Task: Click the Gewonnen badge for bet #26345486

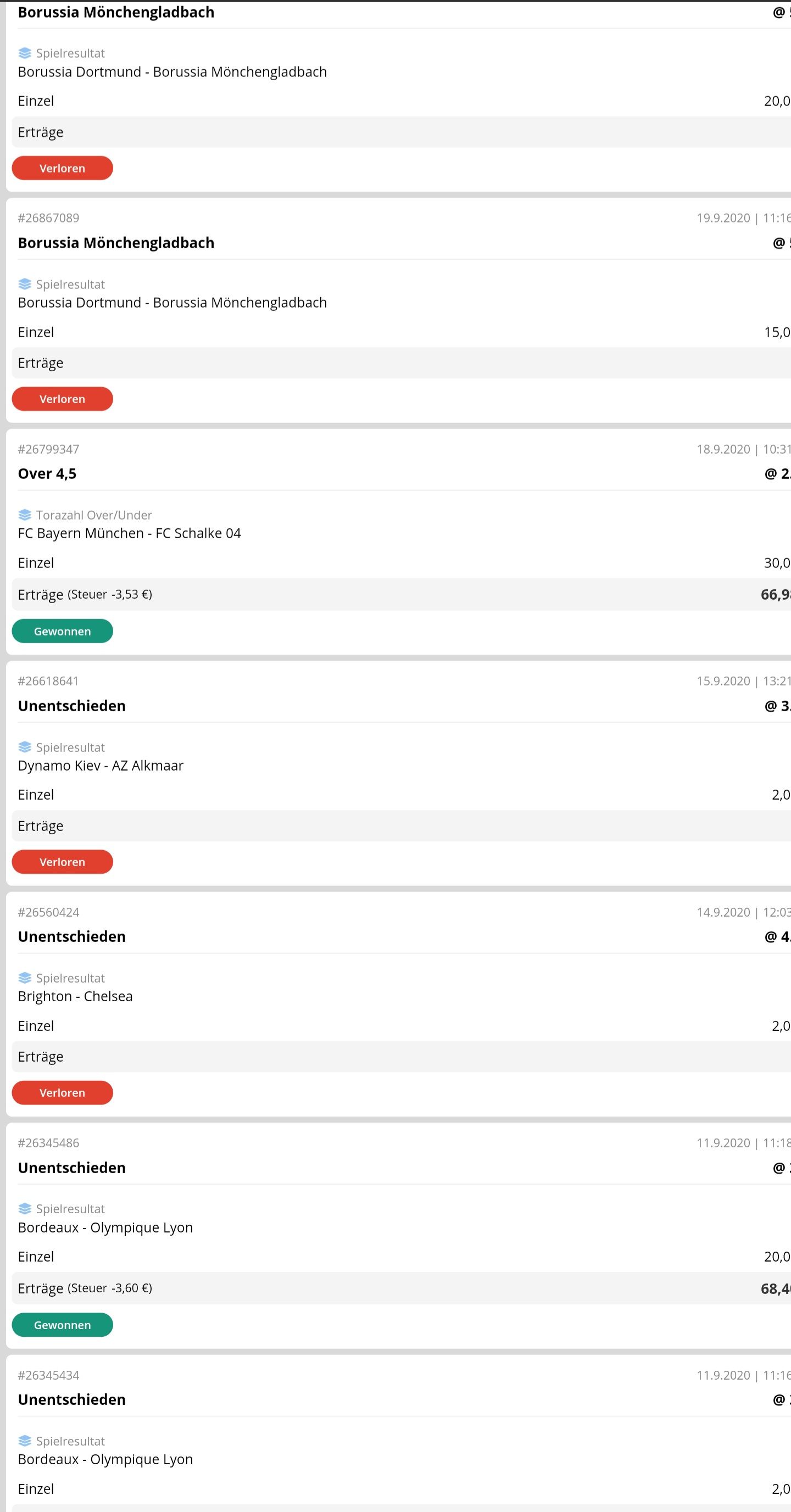Action: 62,1325
